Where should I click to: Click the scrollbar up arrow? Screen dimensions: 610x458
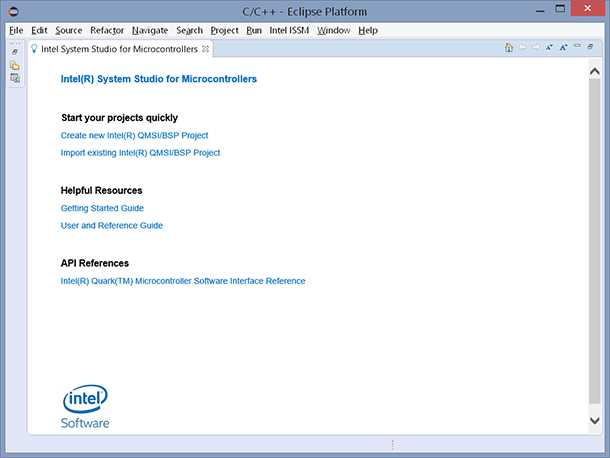point(594,71)
